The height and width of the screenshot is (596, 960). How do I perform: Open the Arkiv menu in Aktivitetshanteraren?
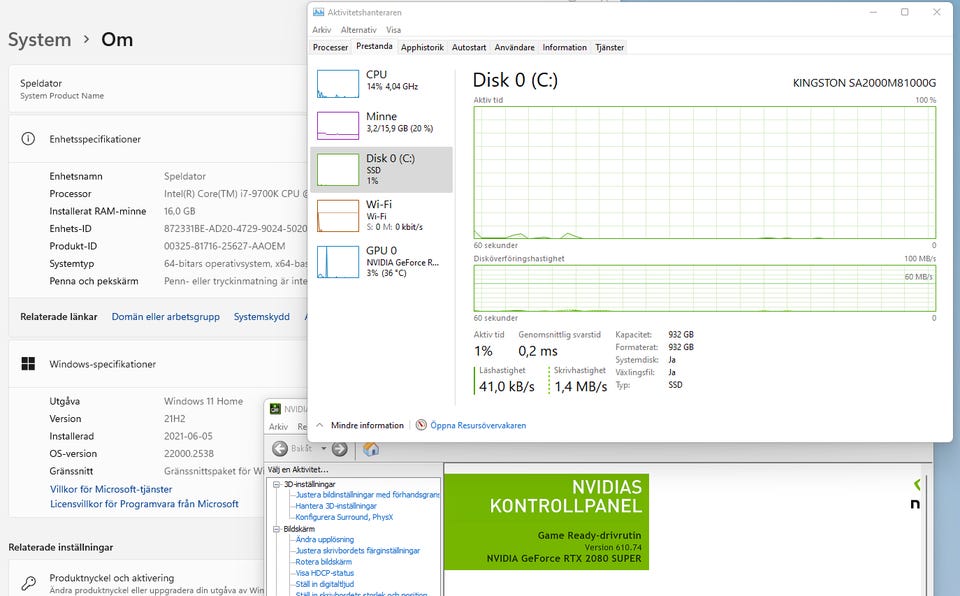pyautogui.click(x=321, y=30)
